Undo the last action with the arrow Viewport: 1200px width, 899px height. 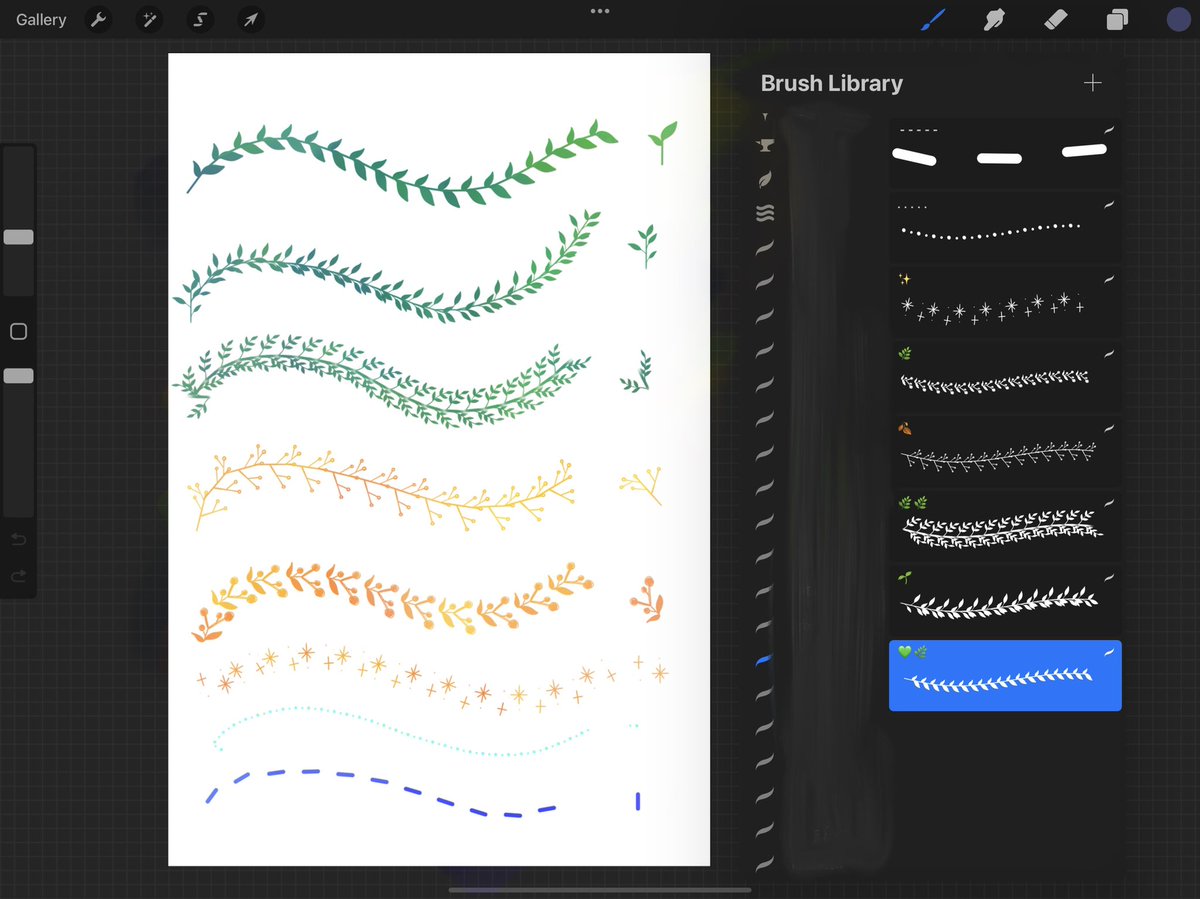click(18, 540)
